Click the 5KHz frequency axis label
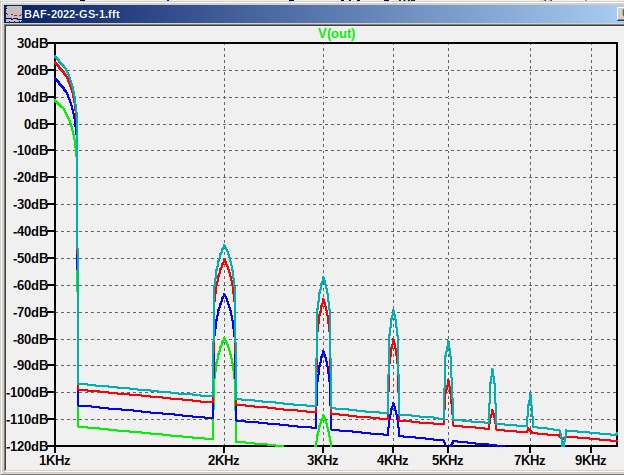The width and height of the screenshot is (624, 475). click(448, 461)
